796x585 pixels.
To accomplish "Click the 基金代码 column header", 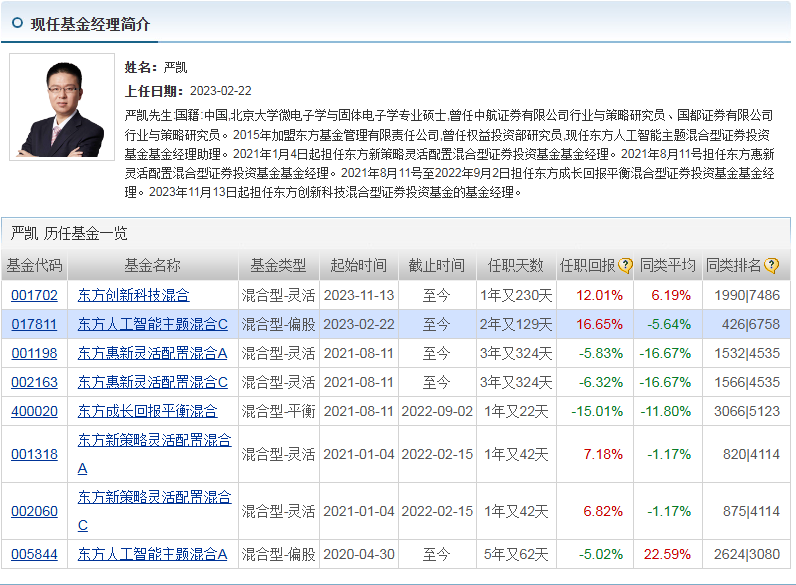I will (35, 265).
